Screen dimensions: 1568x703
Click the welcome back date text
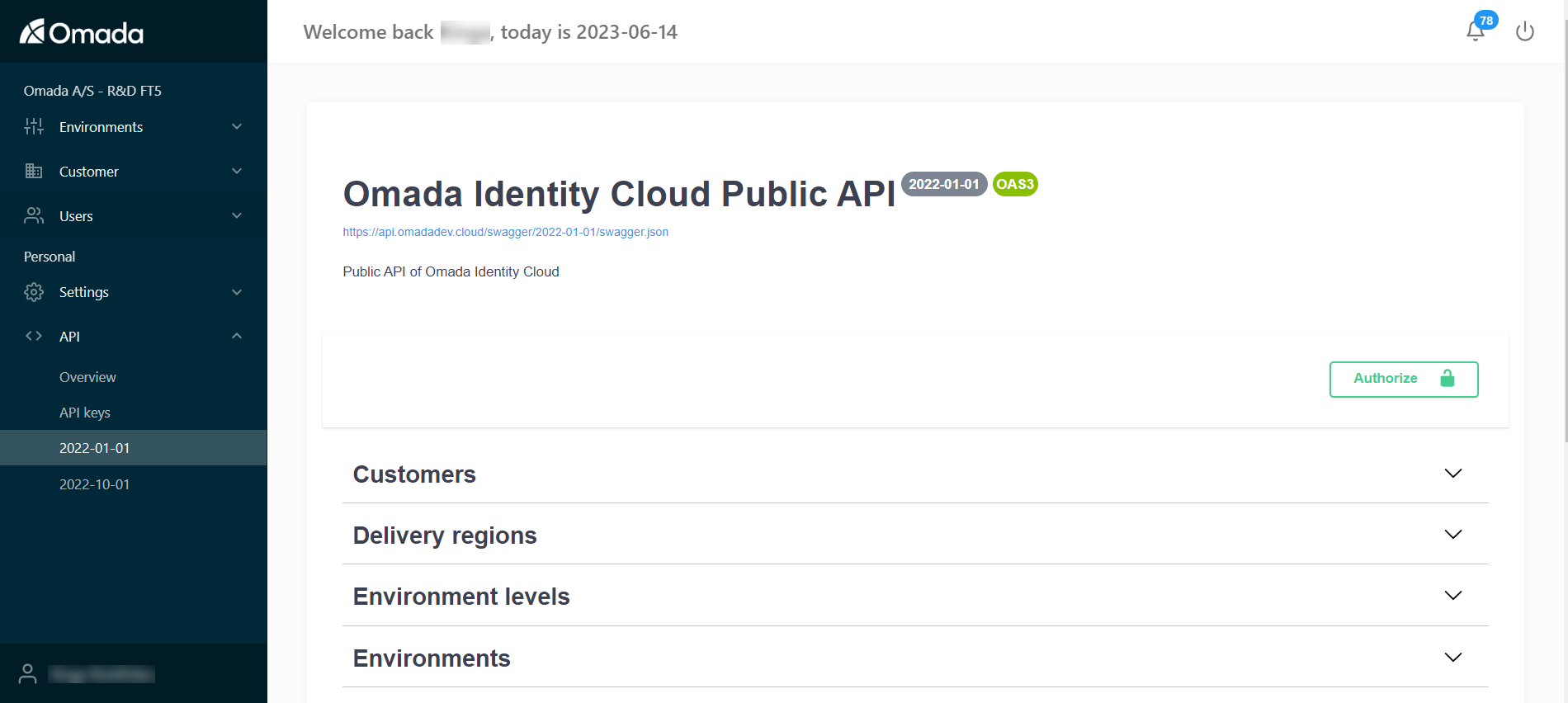pos(490,32)
